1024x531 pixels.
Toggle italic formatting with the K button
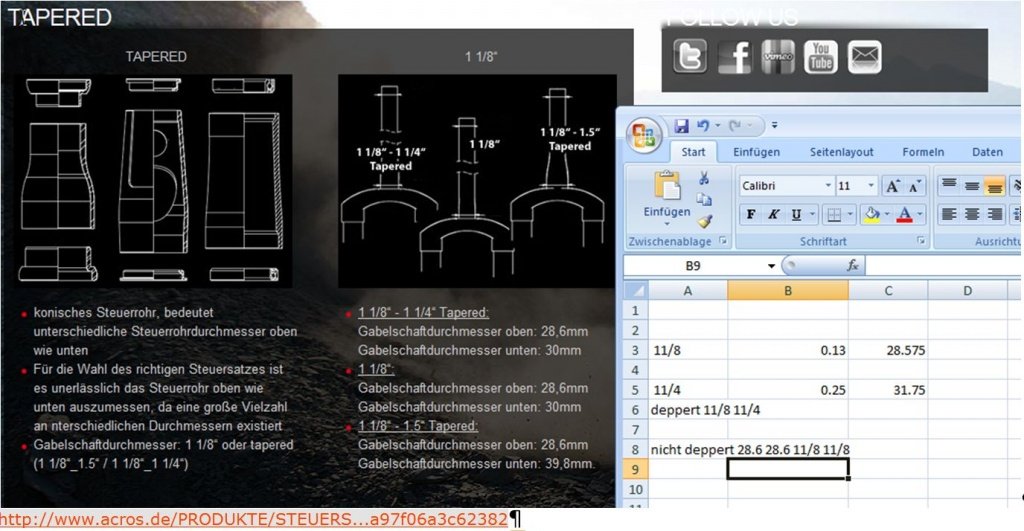point(773,214)
